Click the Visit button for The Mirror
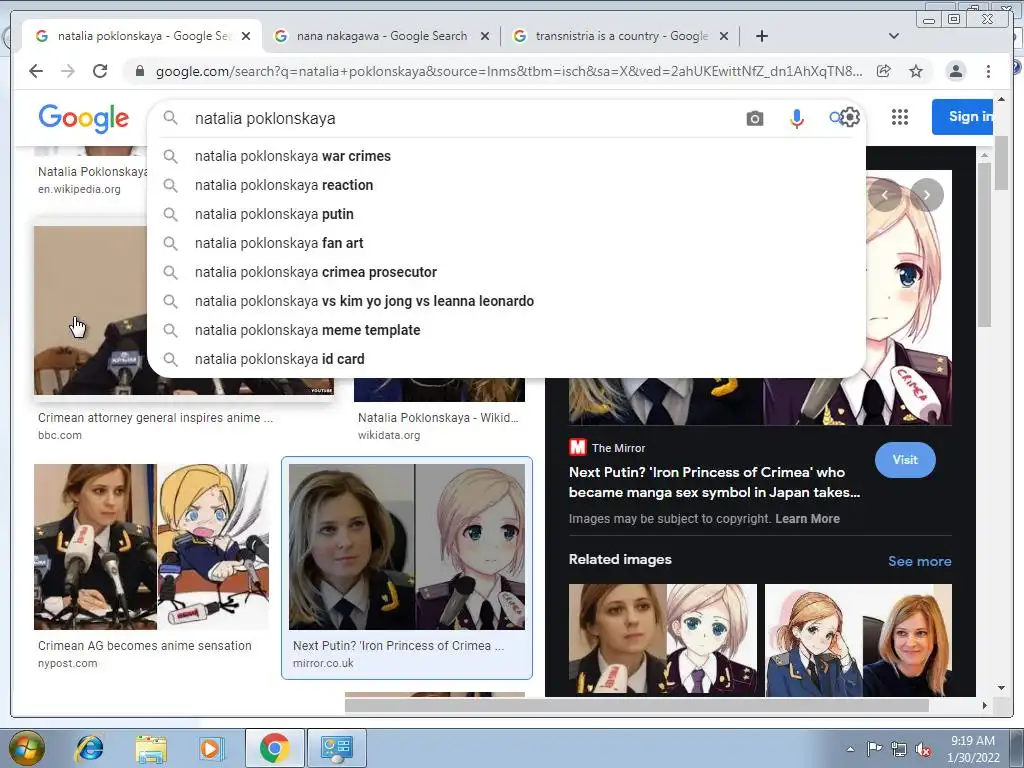Viewport: 1024px width, 768px height. [x=905, y=460]
